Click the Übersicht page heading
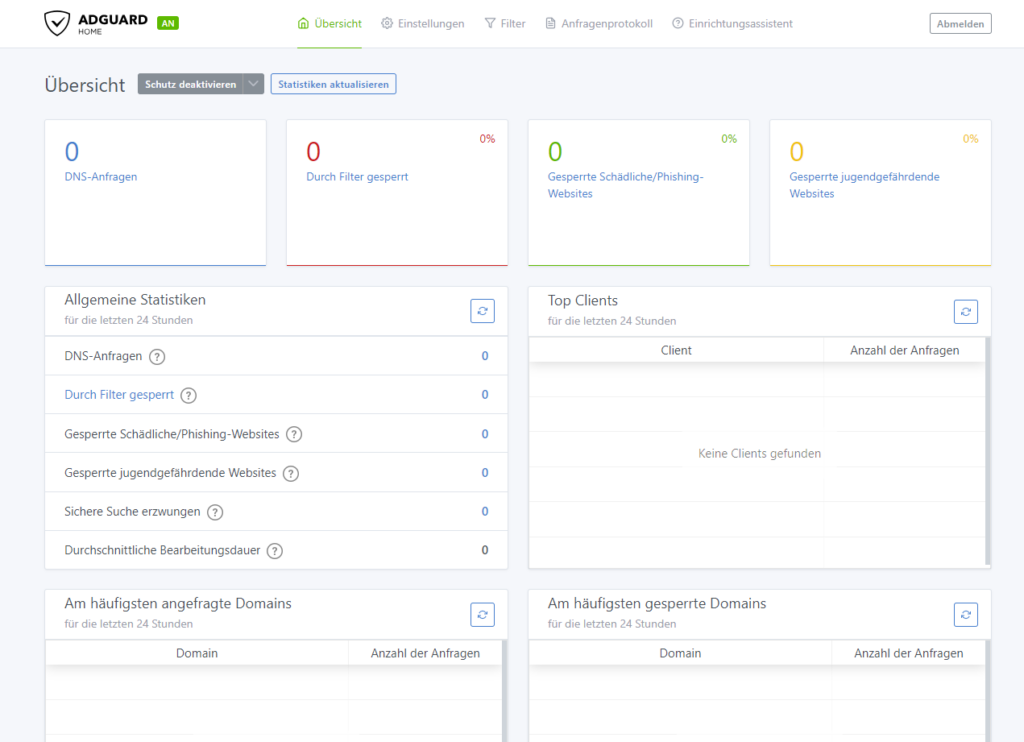 (85, 85)
